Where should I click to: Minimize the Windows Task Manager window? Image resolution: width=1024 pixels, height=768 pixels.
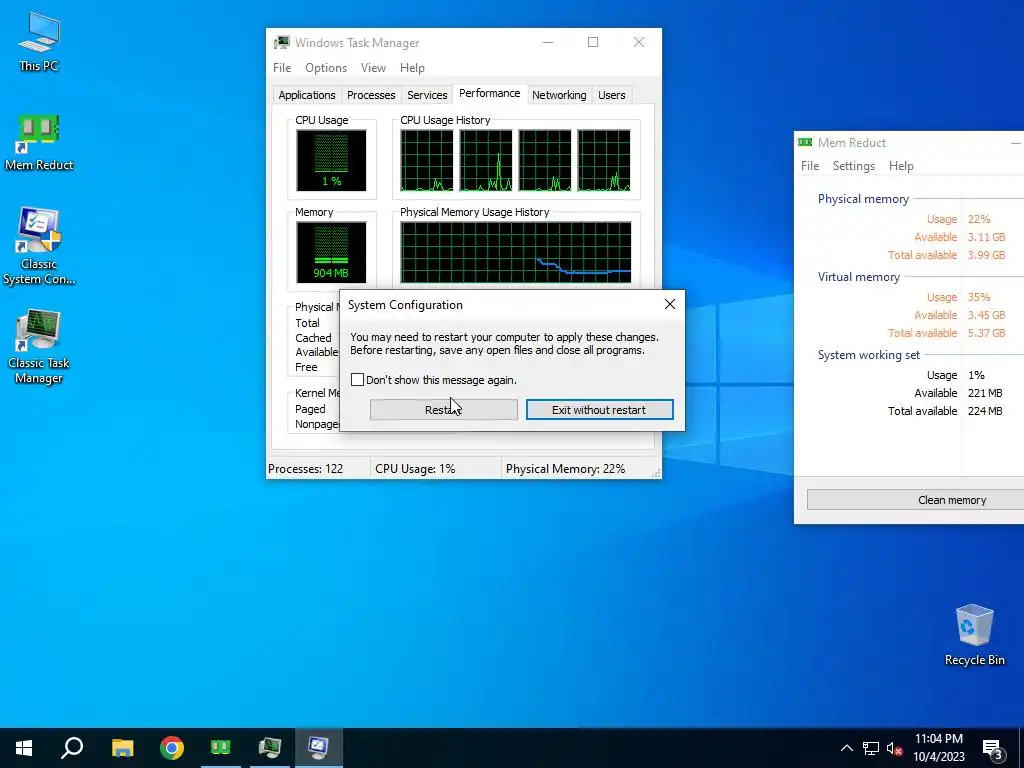pos(548,42)
